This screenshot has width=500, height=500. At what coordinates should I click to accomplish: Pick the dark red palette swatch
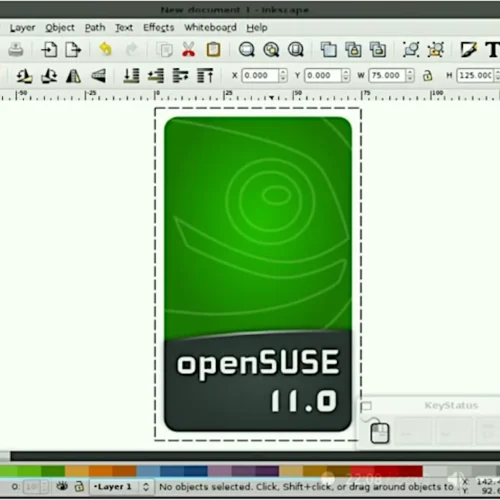pyautogui.click(x=411, y=471)
